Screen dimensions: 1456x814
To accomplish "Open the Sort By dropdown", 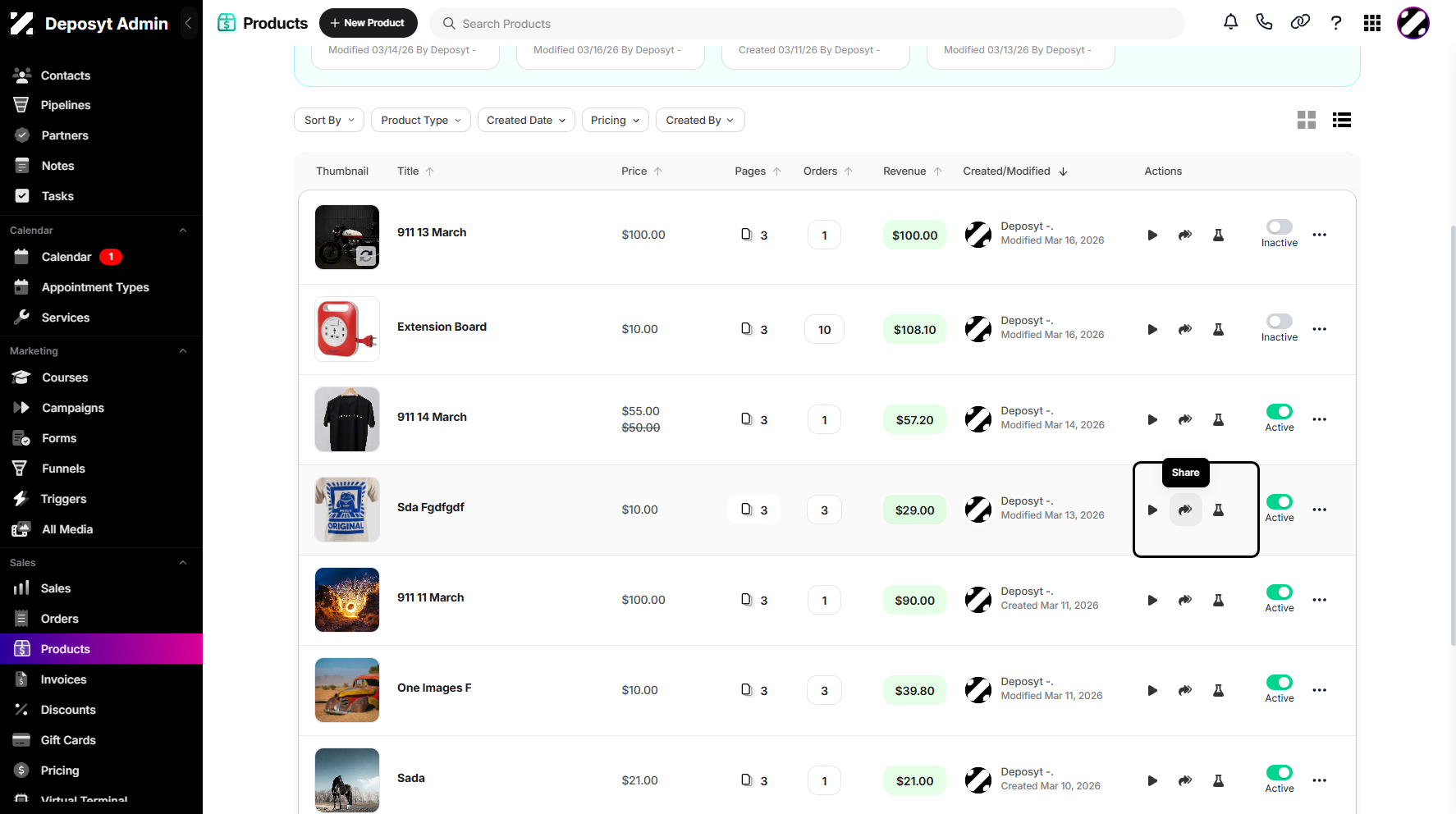I will (x=329, y=120).
